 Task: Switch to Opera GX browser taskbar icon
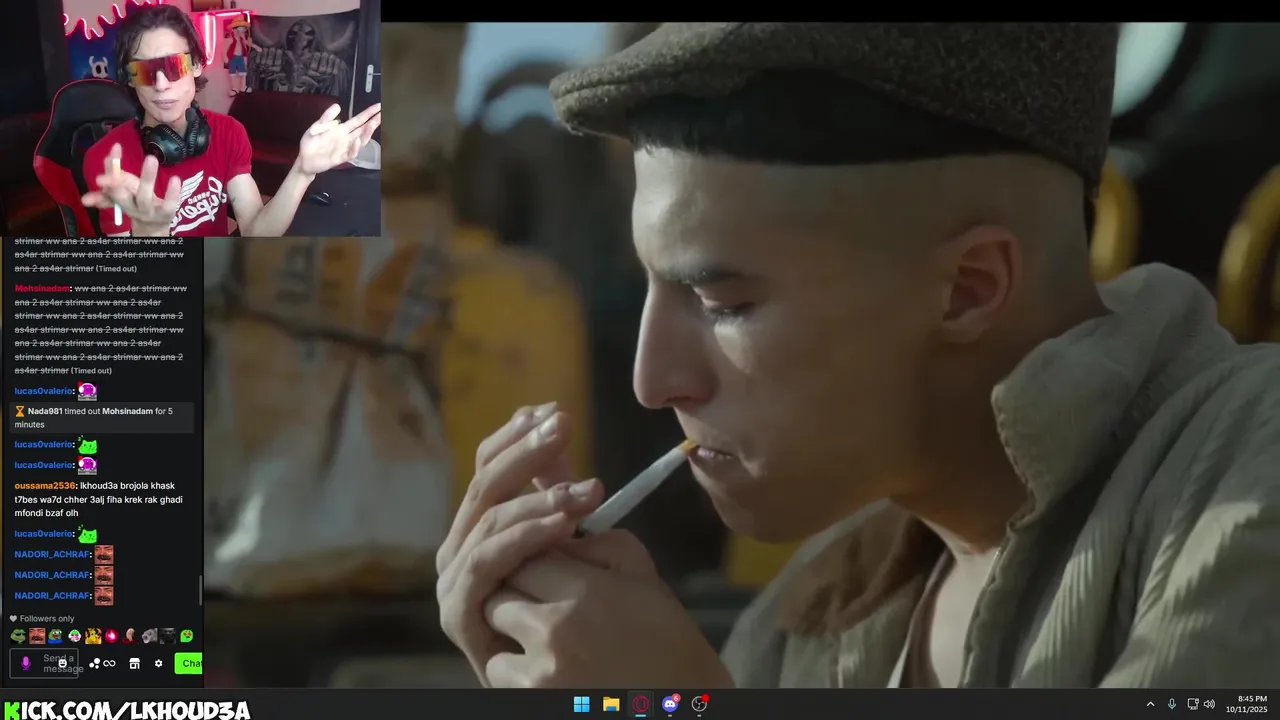coord(641,704)
